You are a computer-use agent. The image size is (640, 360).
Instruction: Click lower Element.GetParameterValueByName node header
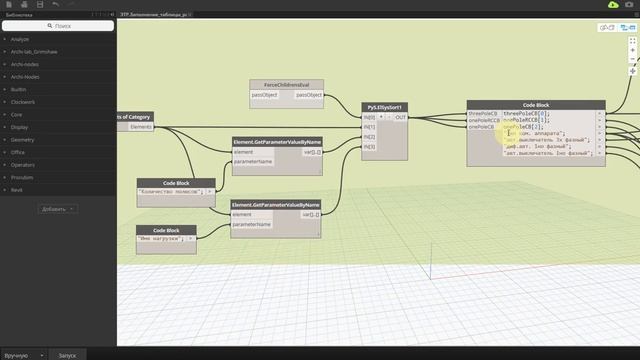276,205
